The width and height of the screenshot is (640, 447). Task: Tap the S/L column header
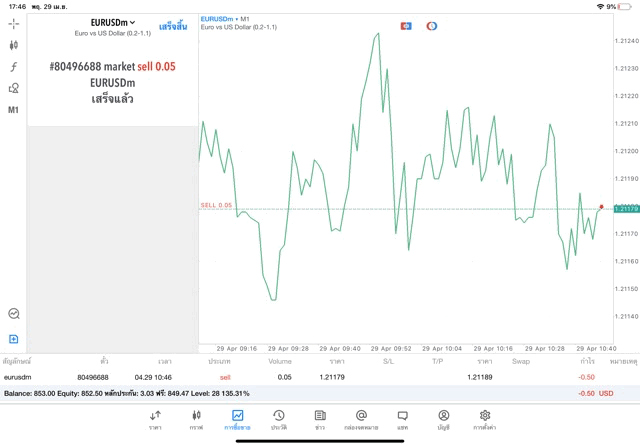(x=388, y=361)
